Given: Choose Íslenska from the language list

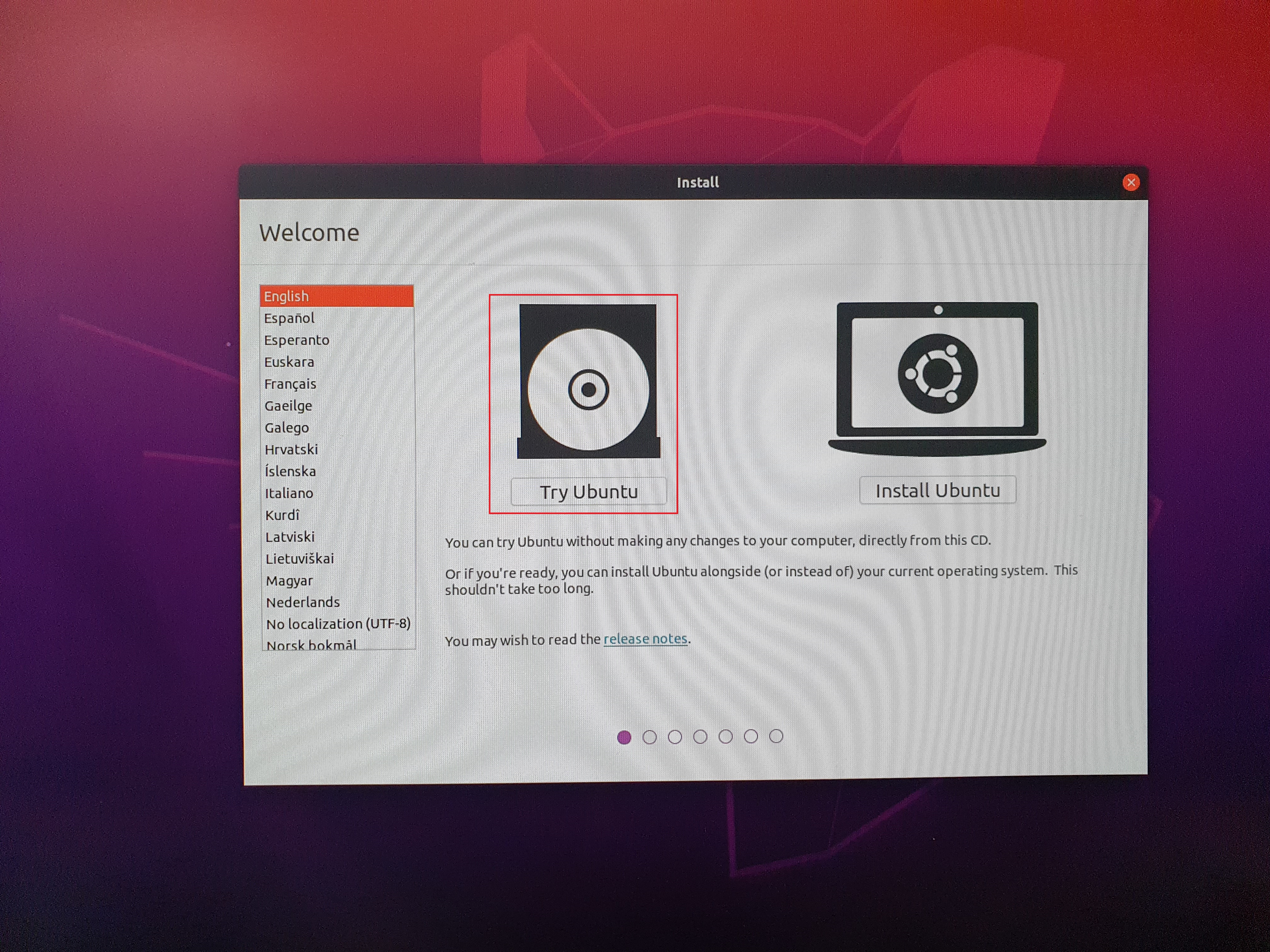Looking at the screenshot, I should pos(290,471).
